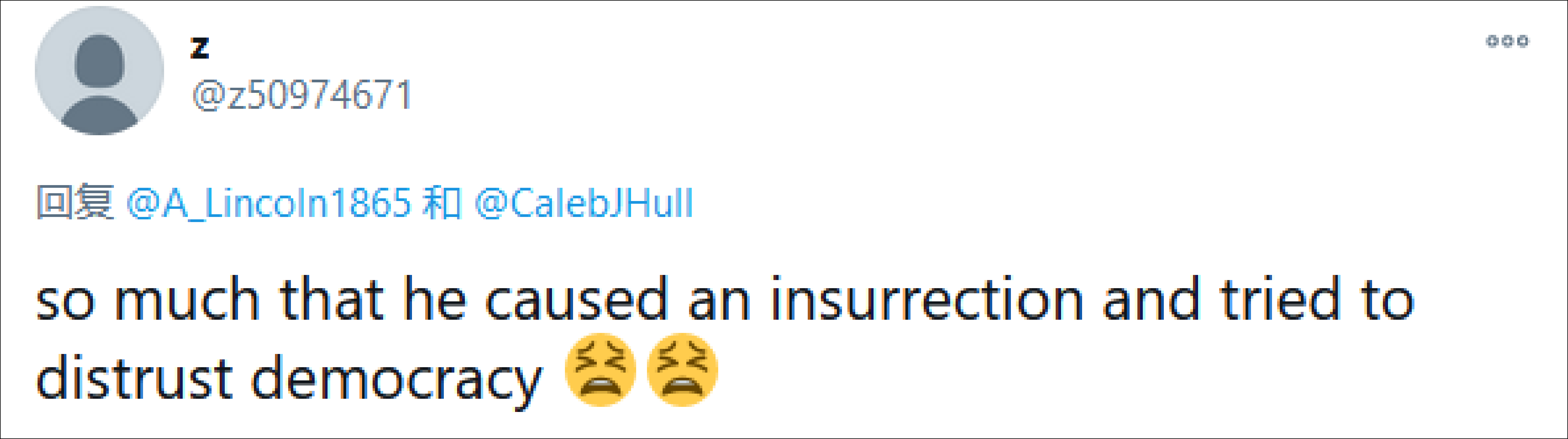Click the gray default profile avatar
This screenshot has height=439, width=1568.
point(99,71)
